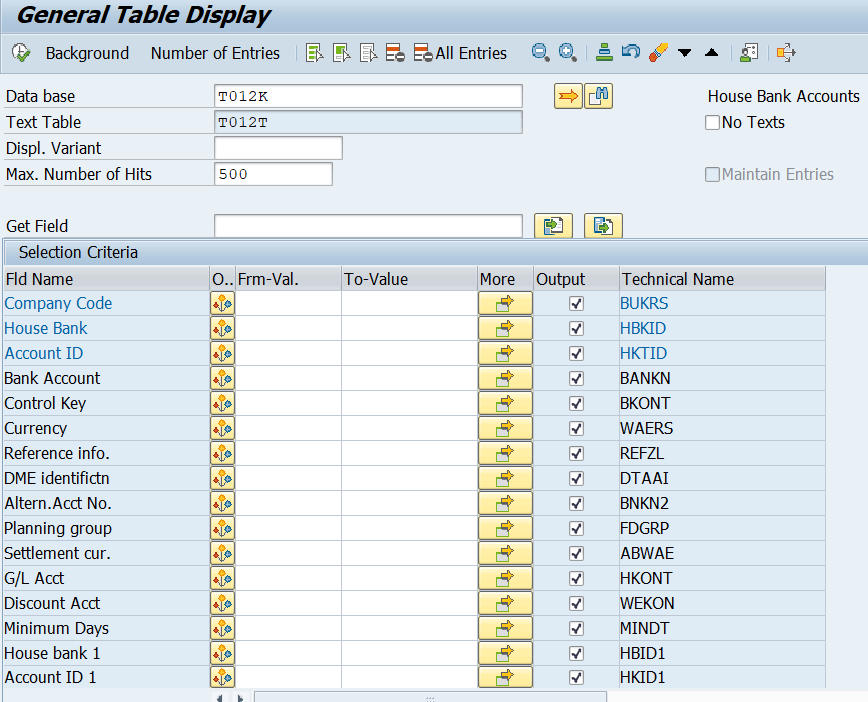Click the highlighter/eraser icon in toolbar
Image resolution: width=868 pixels, height=702 pixels.
coord(658,53)
